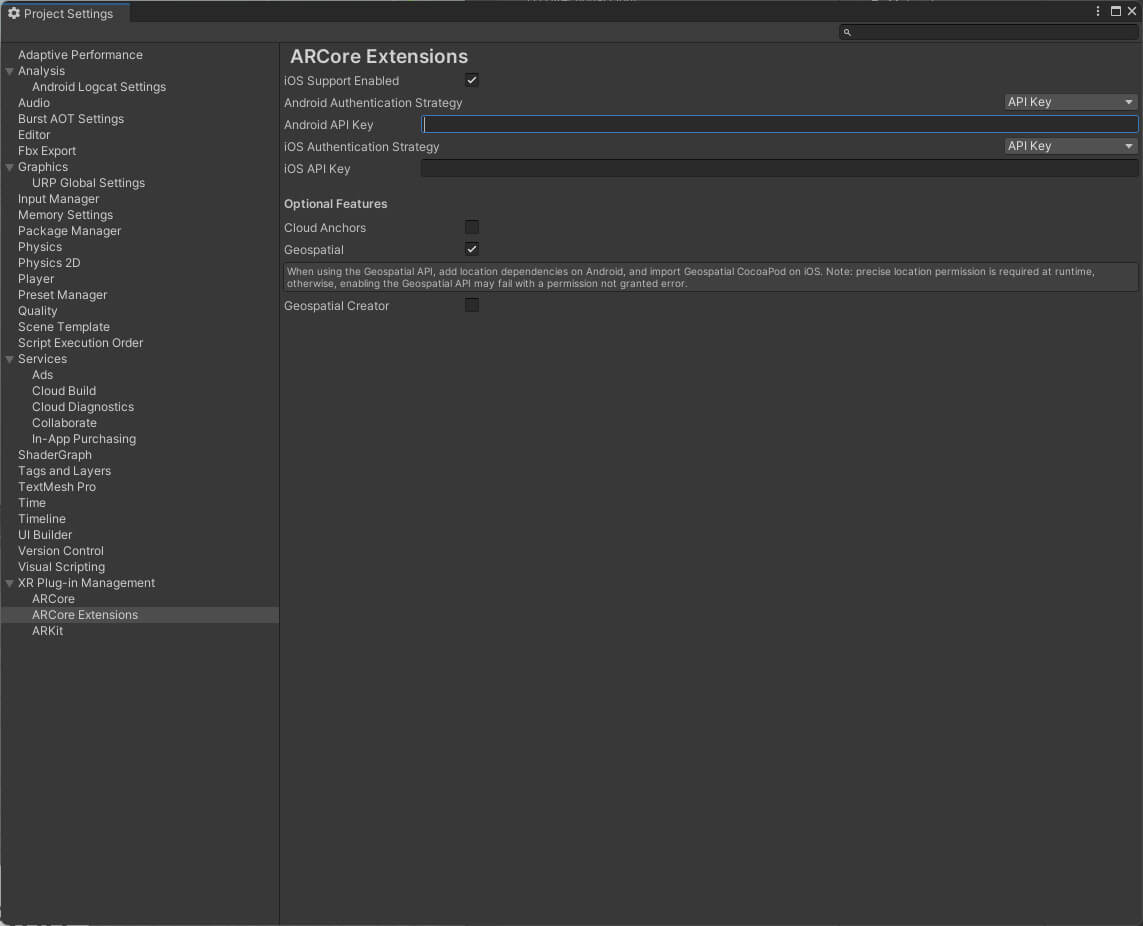Open Package Manager settings
The image size is (1143, 926).
tap(69, 231)
